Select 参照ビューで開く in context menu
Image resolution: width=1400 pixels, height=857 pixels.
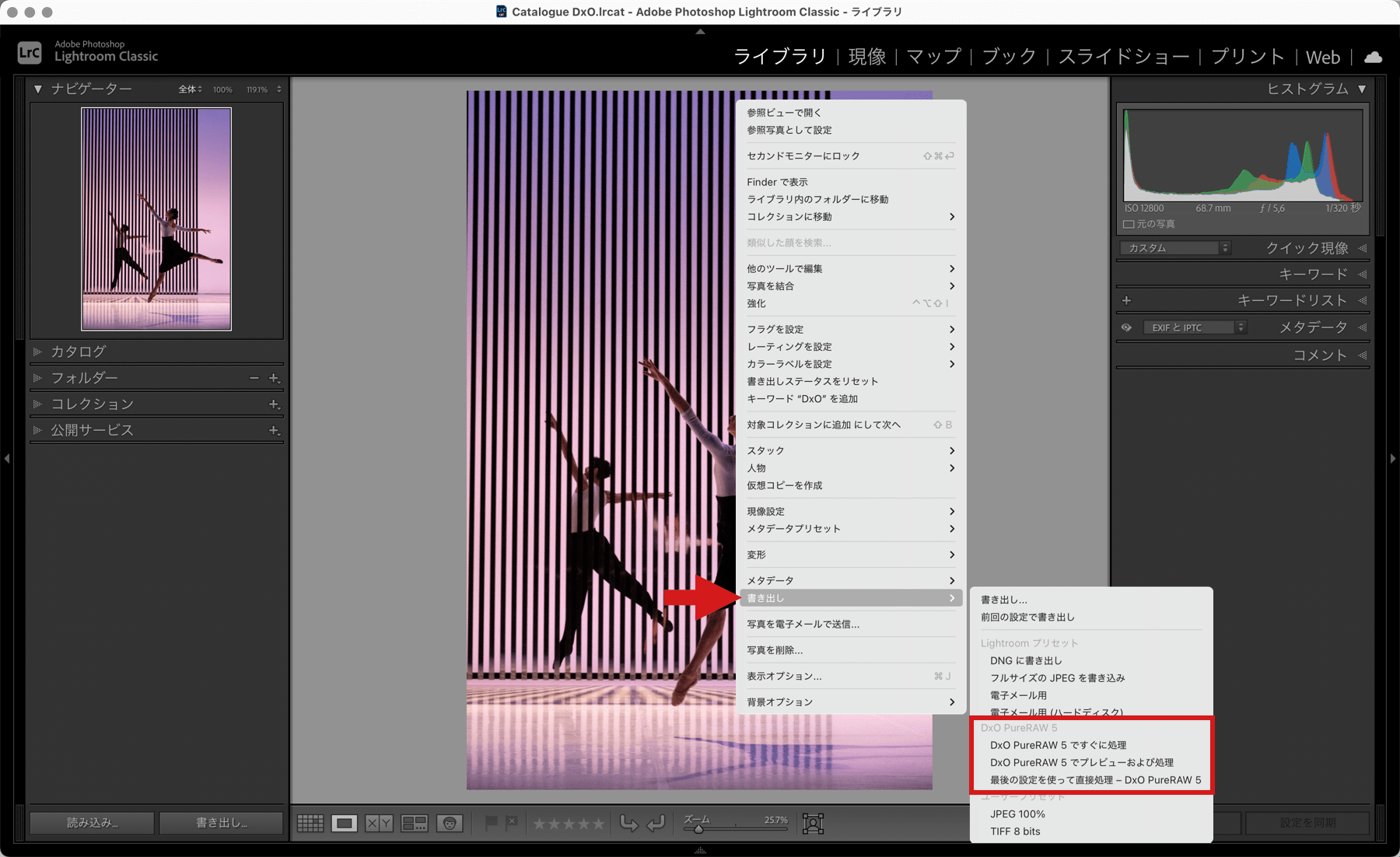[851, 113]
